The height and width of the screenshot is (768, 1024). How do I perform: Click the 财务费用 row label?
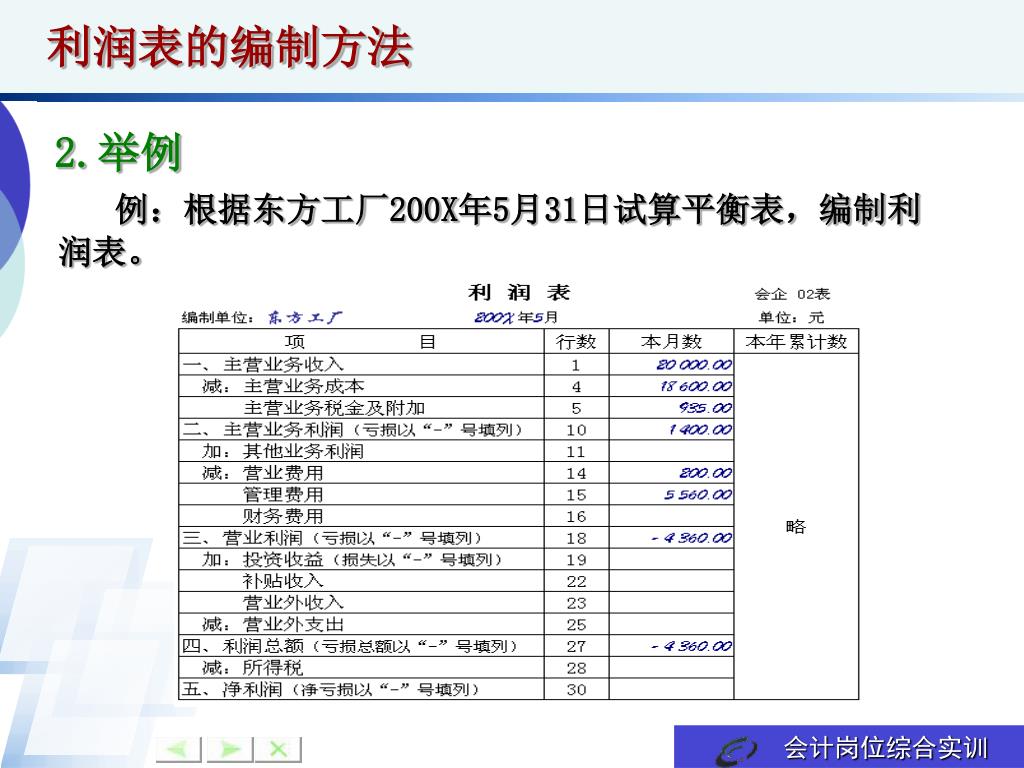coord(283,516)
